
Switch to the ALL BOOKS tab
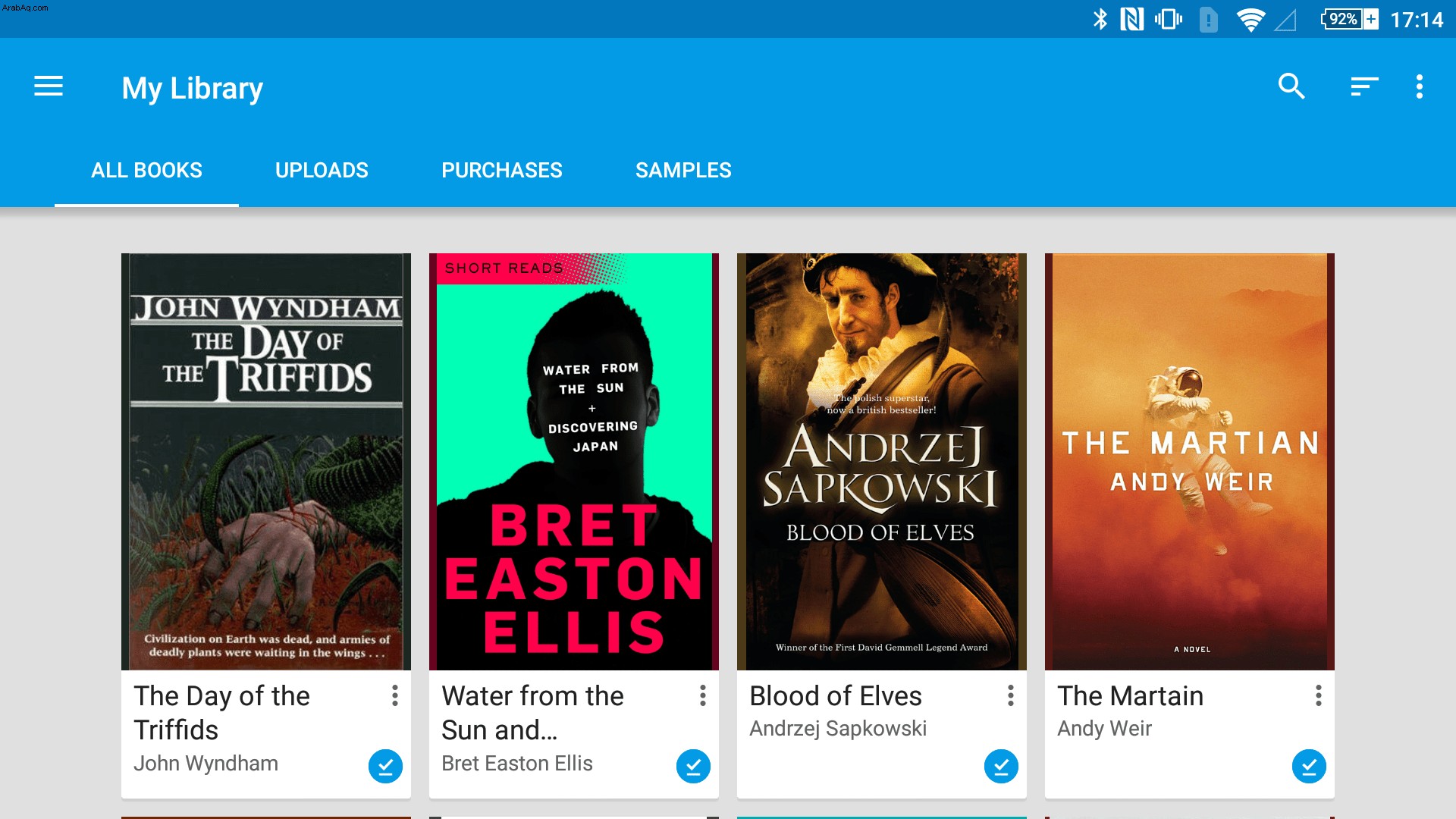click(x=146, y=170)
